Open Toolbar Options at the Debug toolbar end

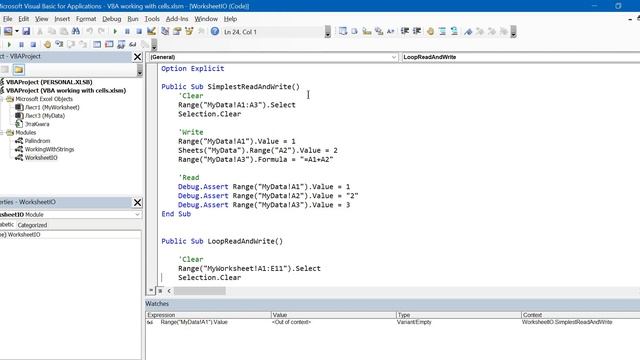point(154,44)
